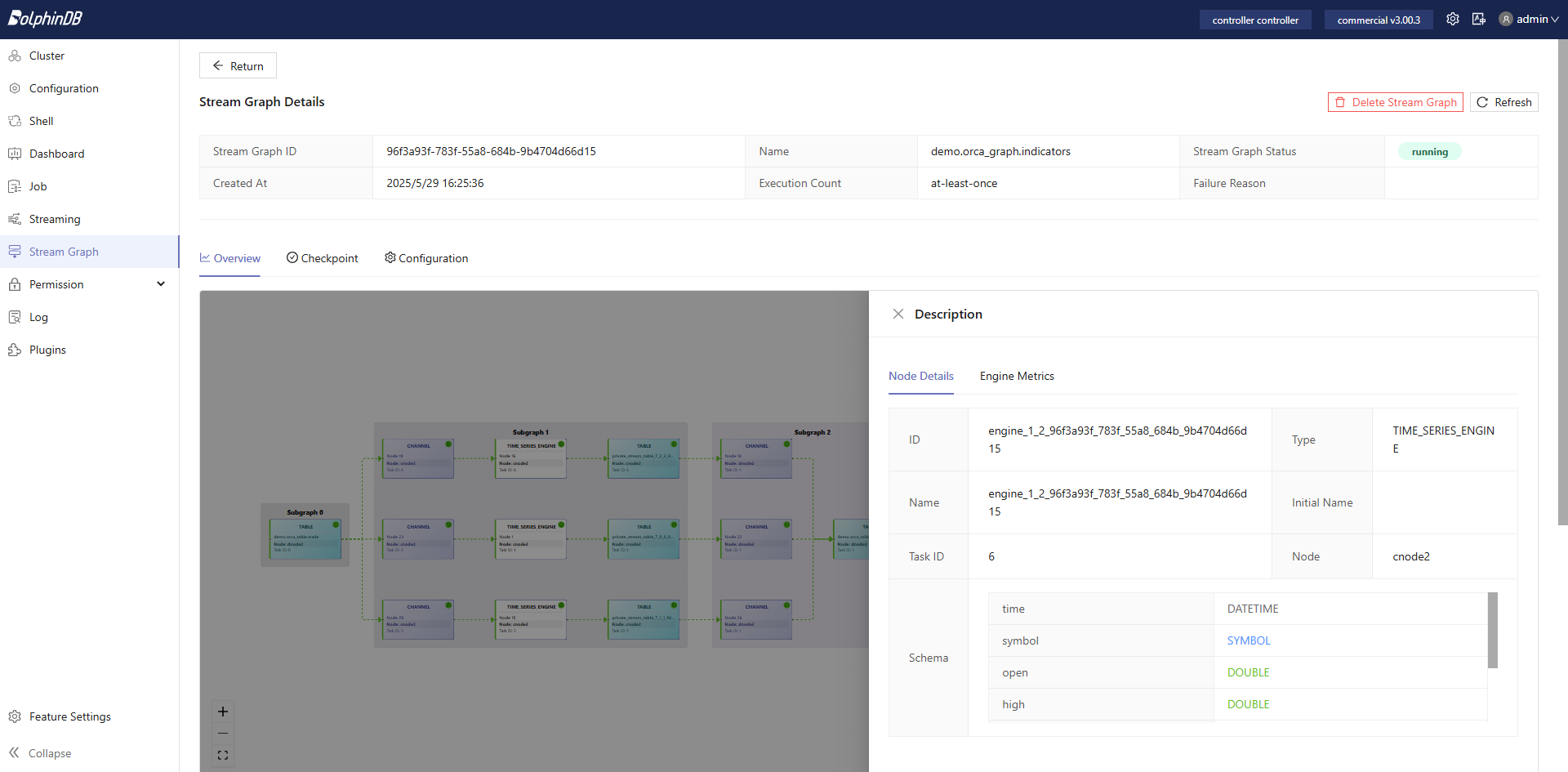This screenshot has height=772, width=1568.
Task: Collapse the left sidebar
Action: tap(41, 753)
